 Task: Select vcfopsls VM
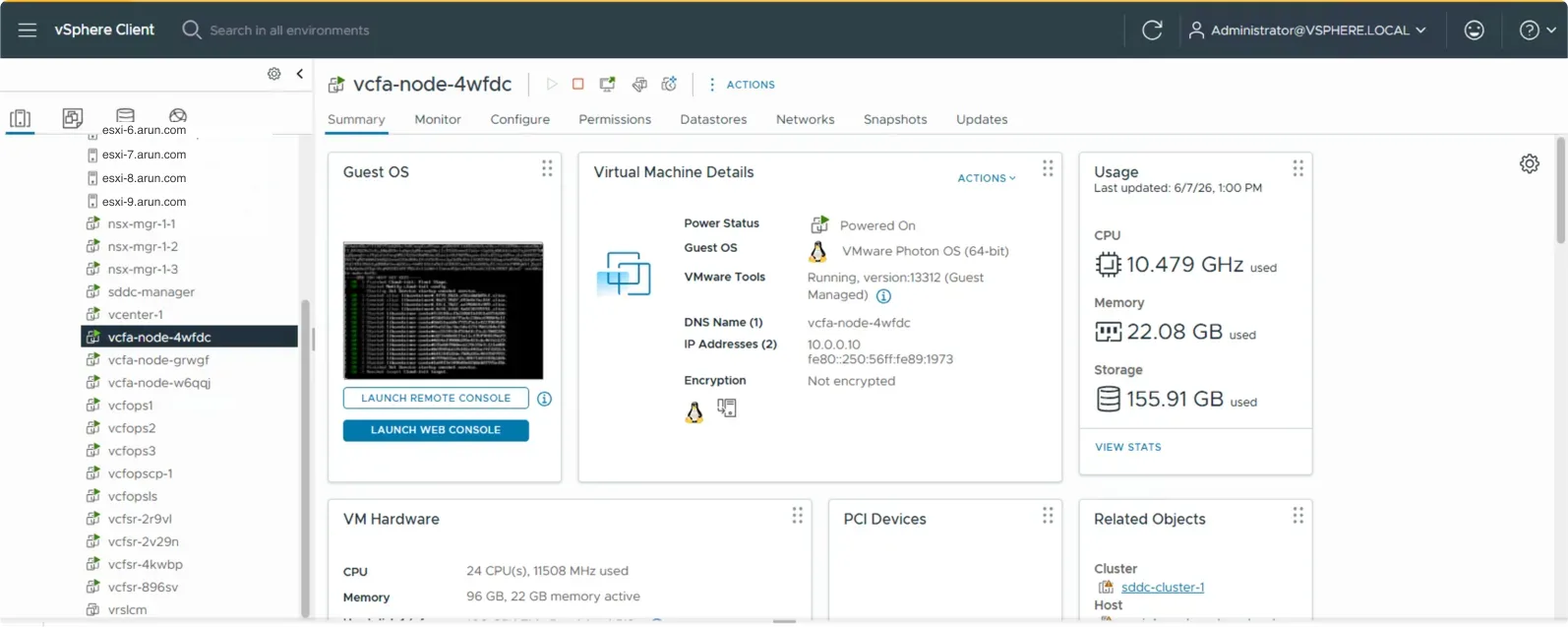click(x=133, y=496)
